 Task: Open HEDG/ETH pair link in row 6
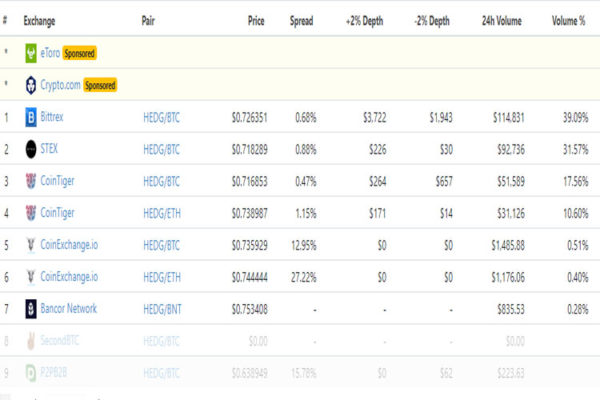click(162, 277)
